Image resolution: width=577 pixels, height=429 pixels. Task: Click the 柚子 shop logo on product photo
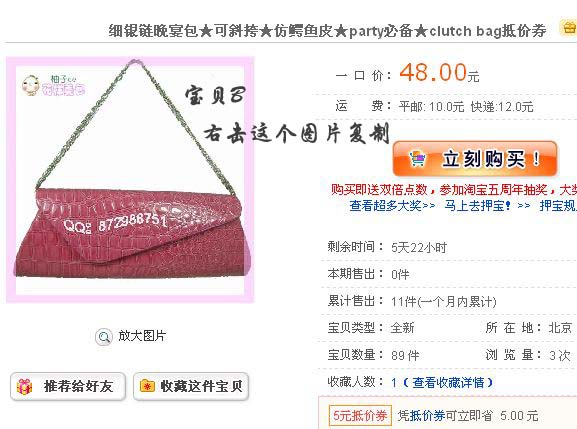(x=53, y=85)
